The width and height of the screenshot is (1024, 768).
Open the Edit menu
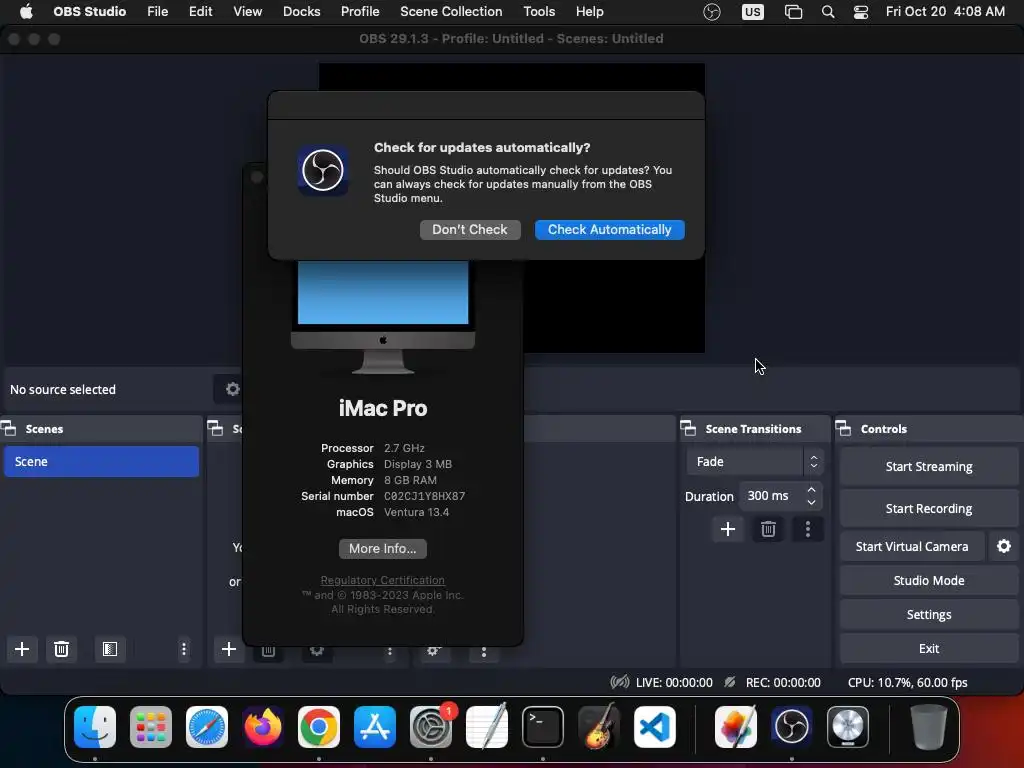200,11
